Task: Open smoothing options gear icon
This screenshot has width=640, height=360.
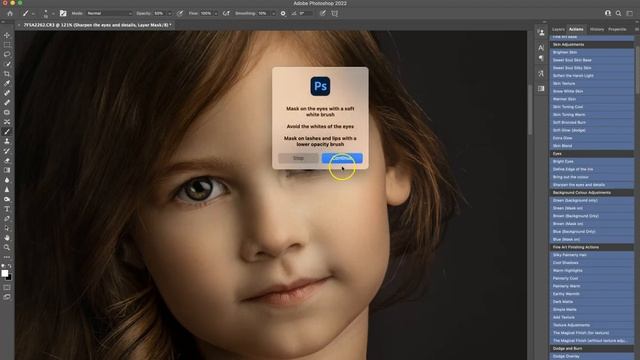Action: tap(283, 13)
